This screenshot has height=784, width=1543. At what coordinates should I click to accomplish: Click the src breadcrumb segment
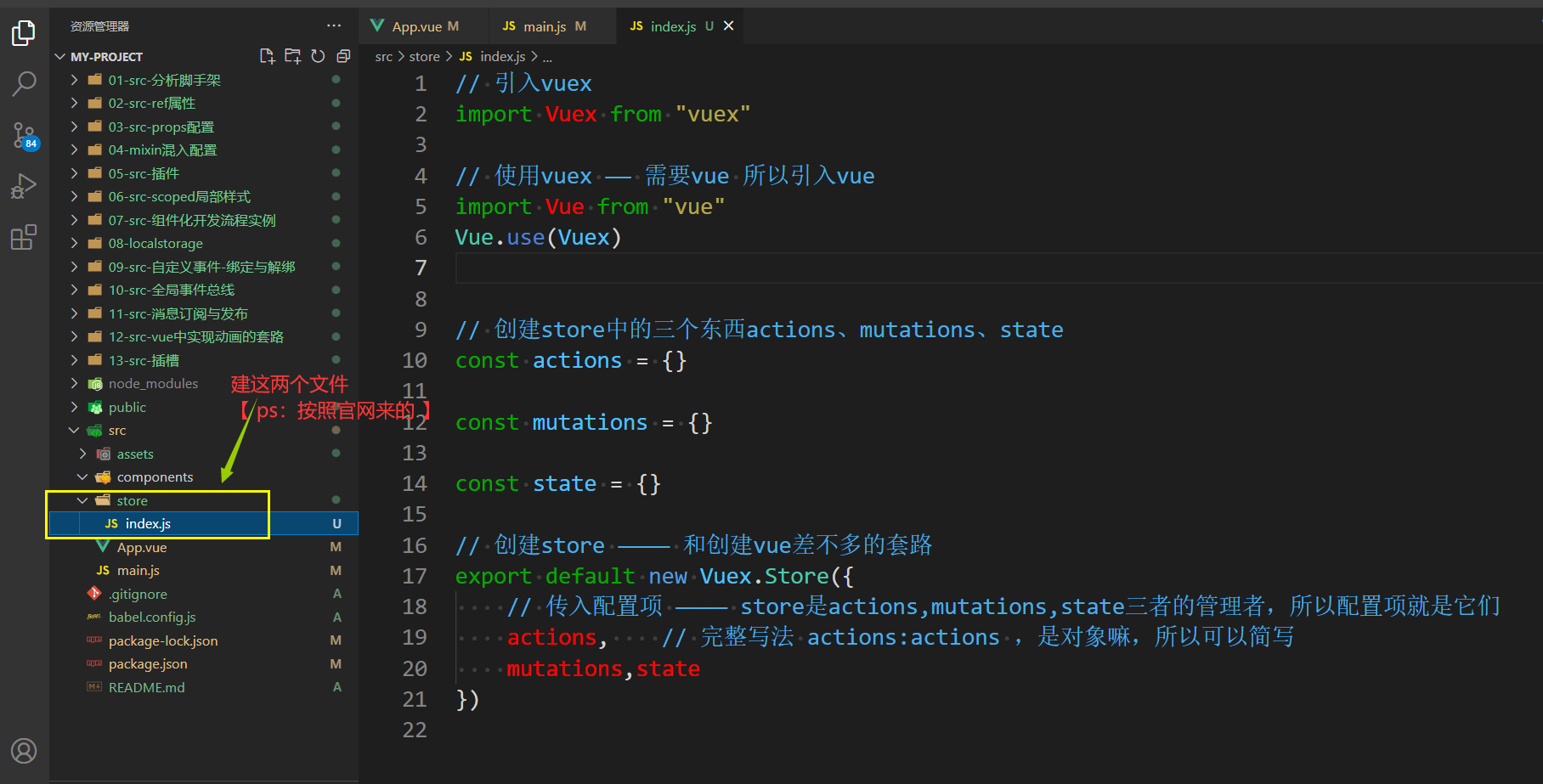pyautogui.click(x=384, y=56)
